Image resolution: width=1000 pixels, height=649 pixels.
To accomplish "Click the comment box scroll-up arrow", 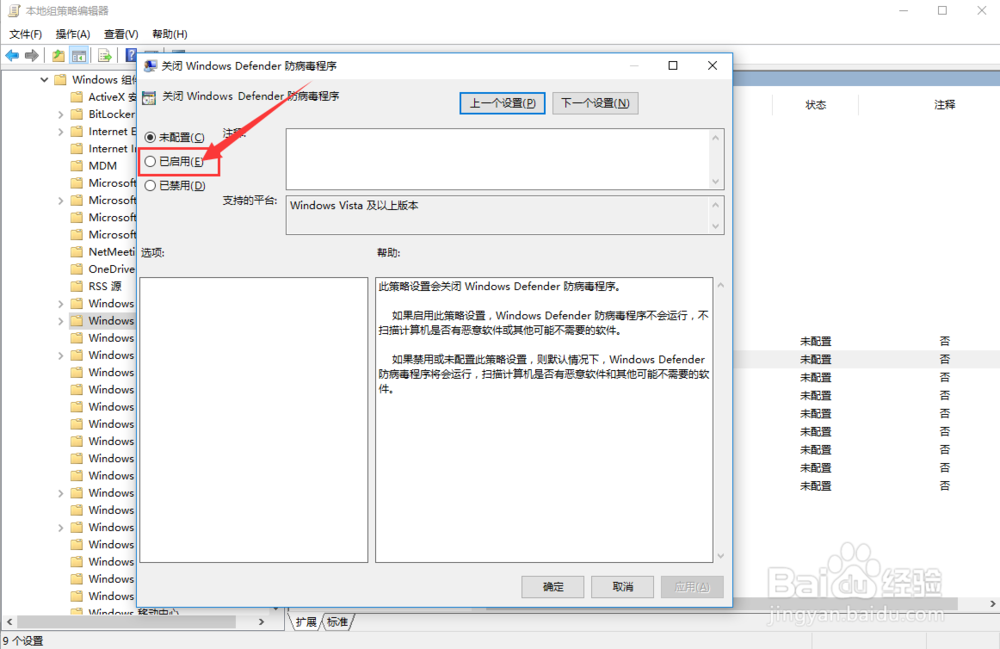I will click(716, 137).
